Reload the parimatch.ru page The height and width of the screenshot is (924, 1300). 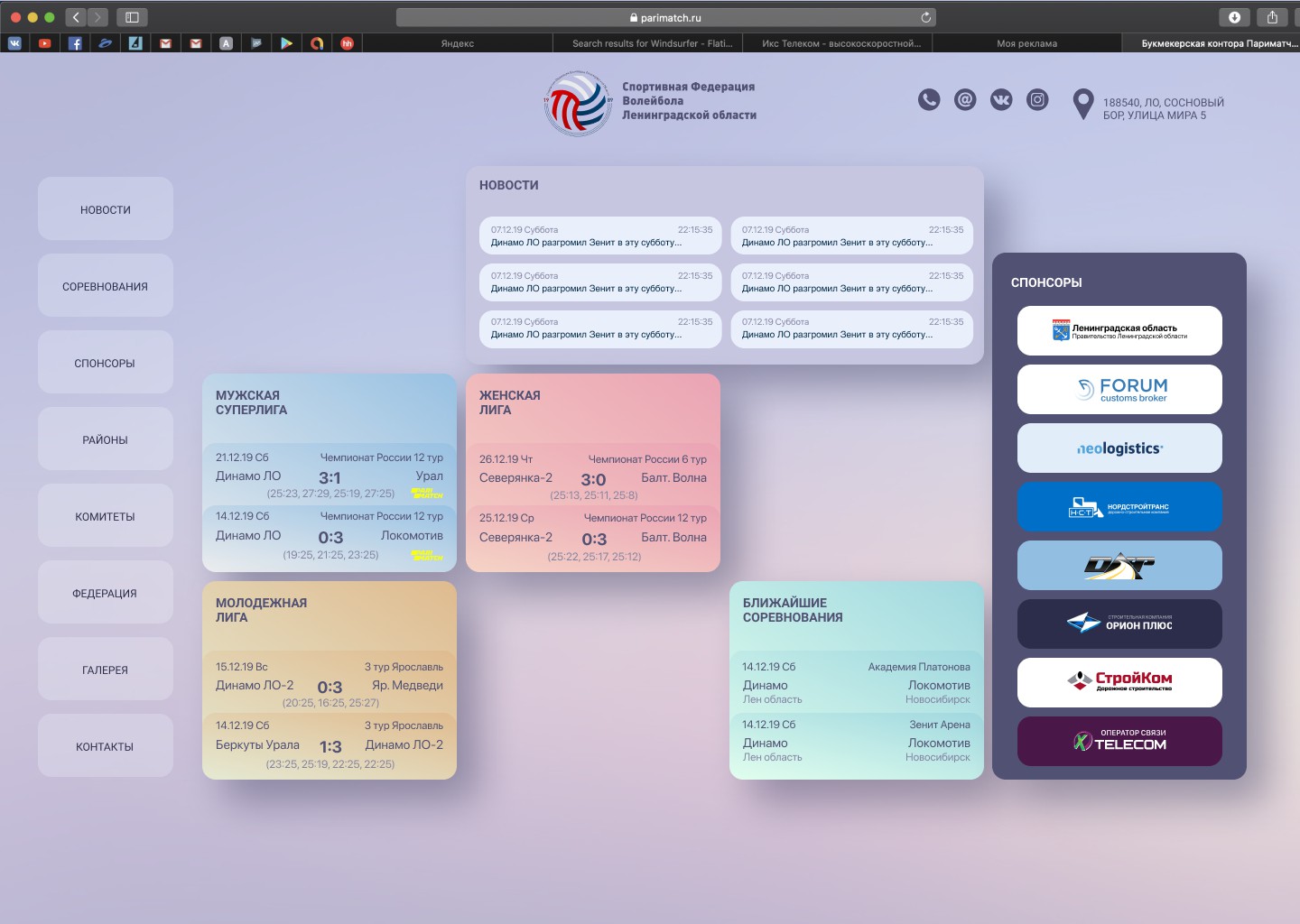(x=925, y=17)
